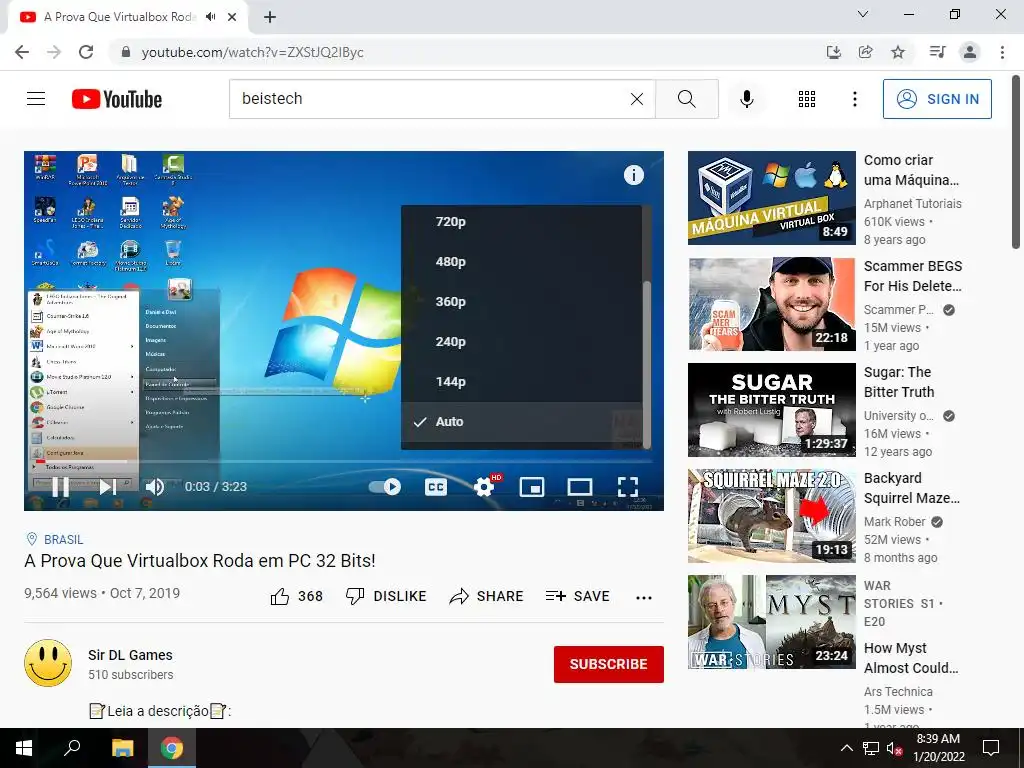
Task: Open Scammer BEGS video thumbnail
Action: [771, 304]
